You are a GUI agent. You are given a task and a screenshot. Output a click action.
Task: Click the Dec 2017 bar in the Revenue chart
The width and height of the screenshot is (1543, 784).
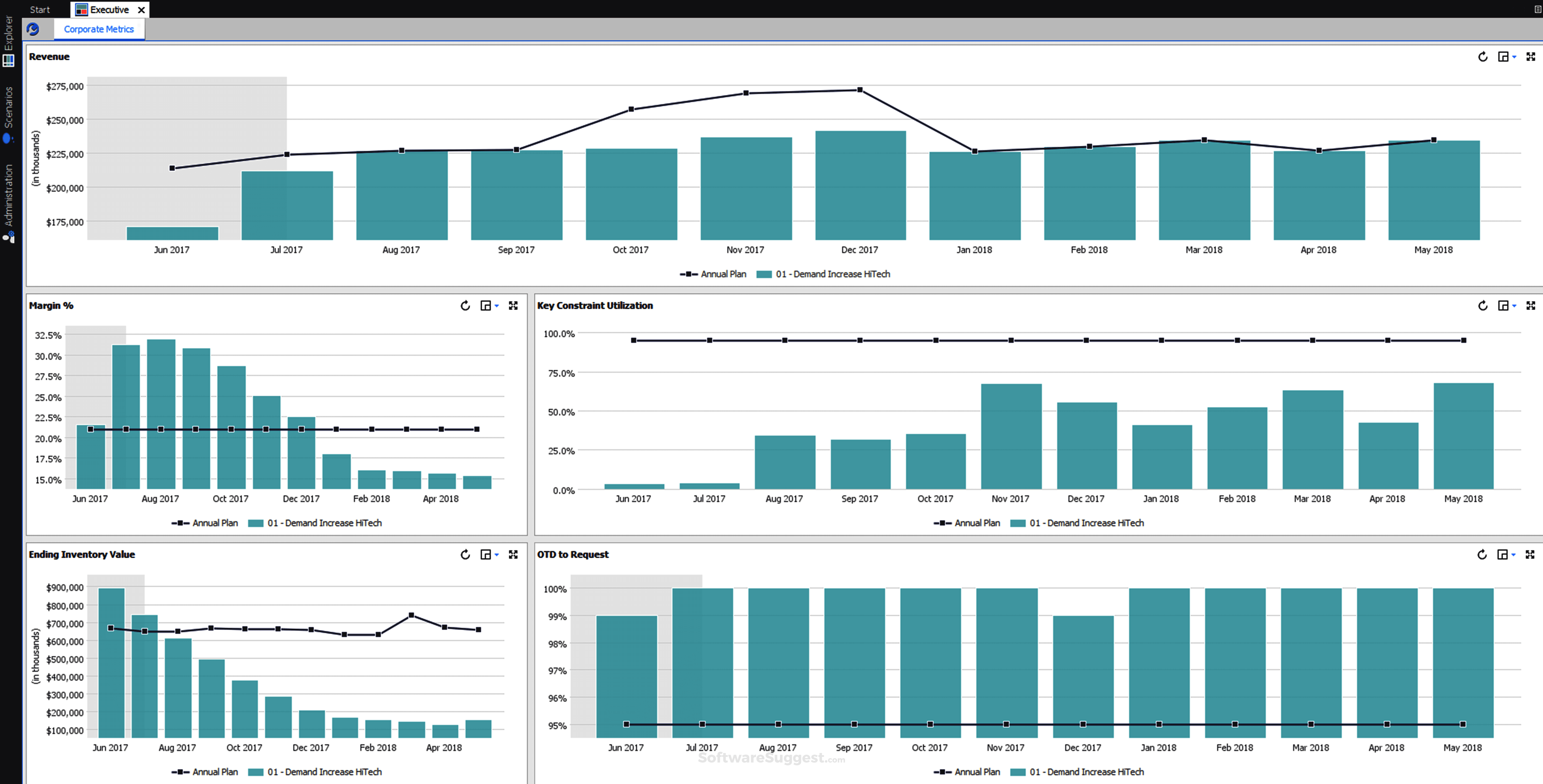[x=860, y=186]
